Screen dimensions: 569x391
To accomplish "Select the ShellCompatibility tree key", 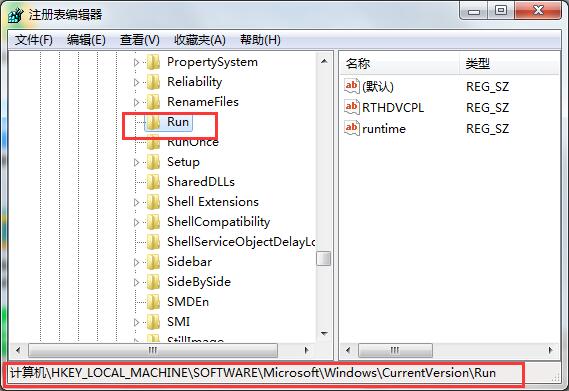I will click(218, 222).
